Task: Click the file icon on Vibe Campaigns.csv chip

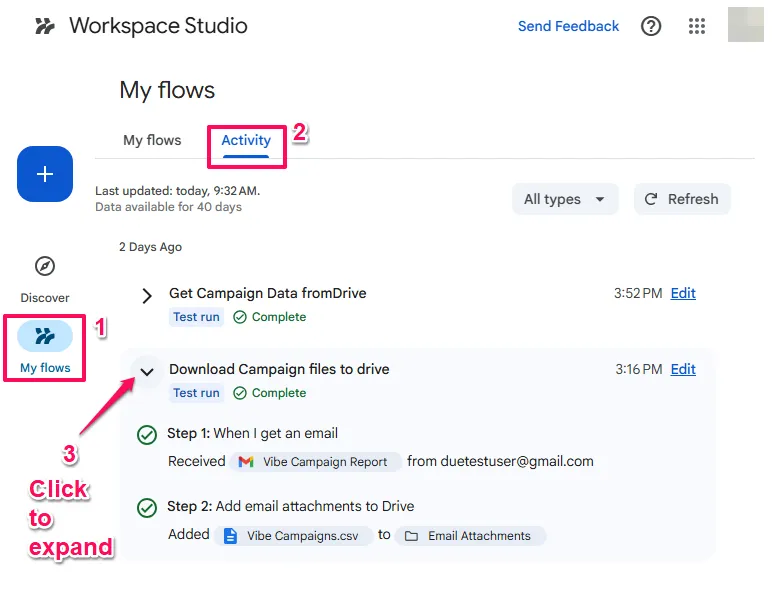Action: pyautogui.click(x=230, y=536)
